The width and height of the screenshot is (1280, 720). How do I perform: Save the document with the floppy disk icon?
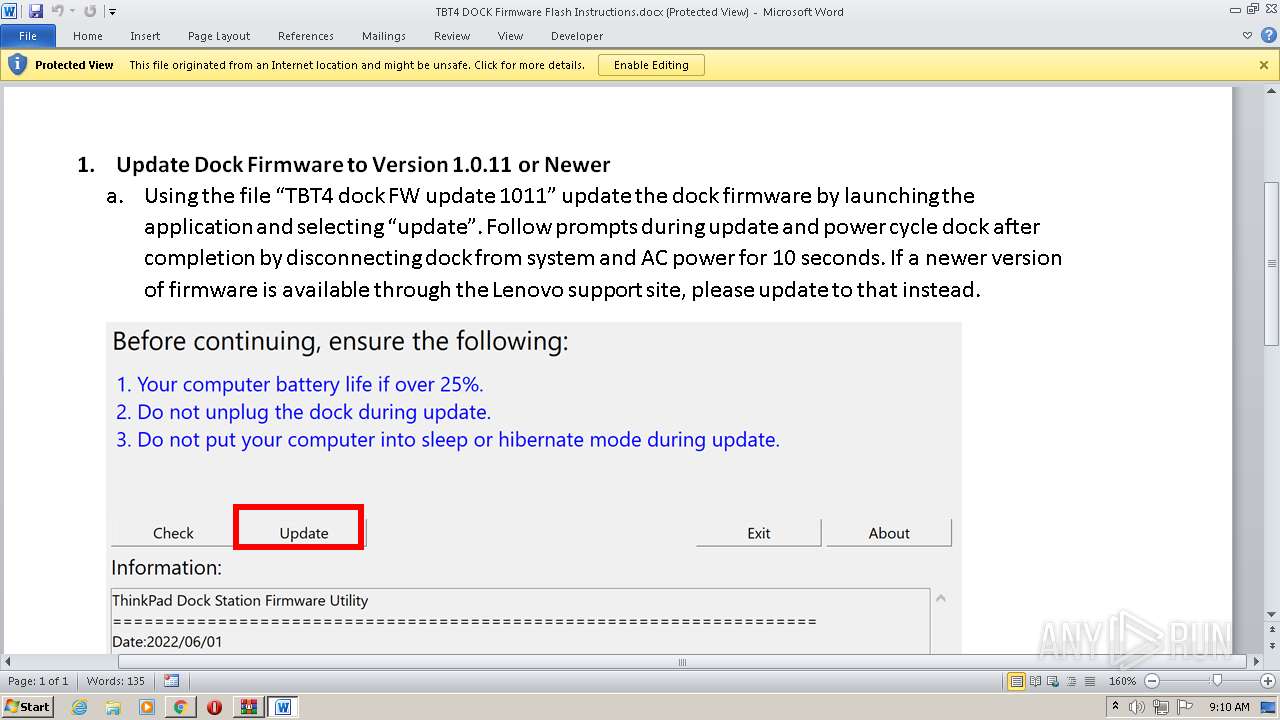click(35, 11)
